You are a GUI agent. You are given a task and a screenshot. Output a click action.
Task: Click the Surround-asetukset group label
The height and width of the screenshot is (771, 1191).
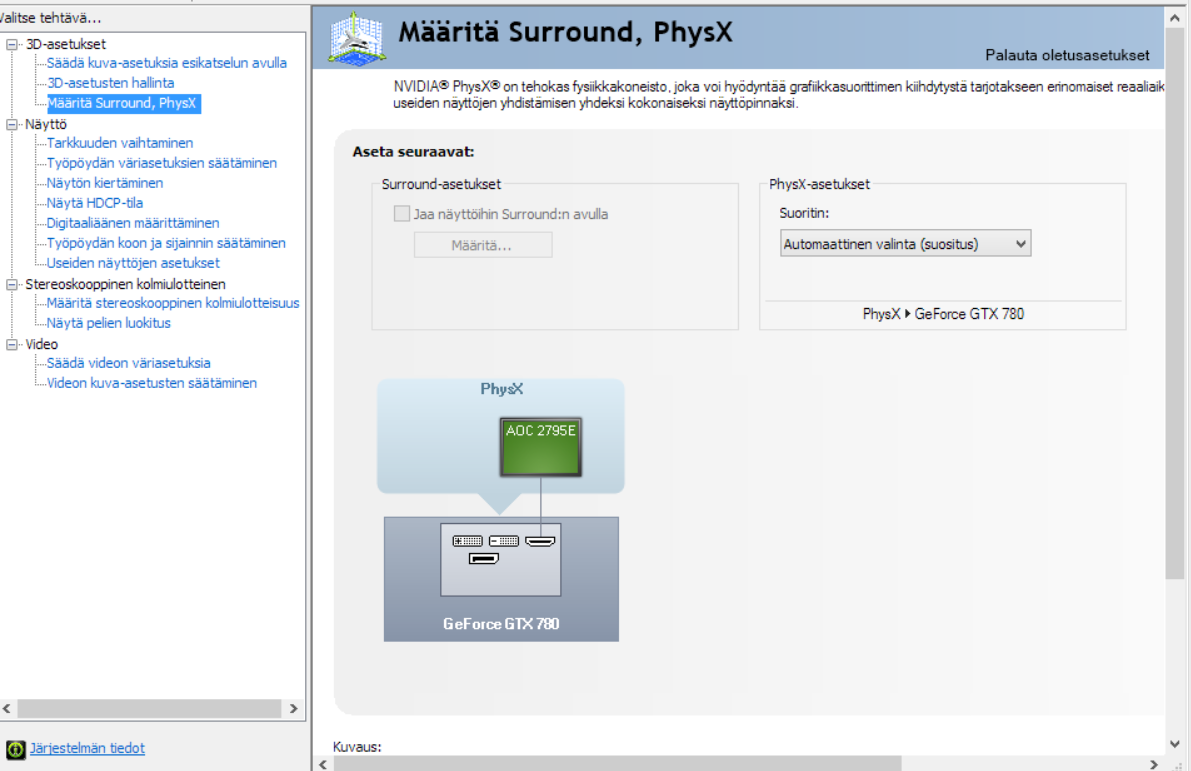point(441,184)
